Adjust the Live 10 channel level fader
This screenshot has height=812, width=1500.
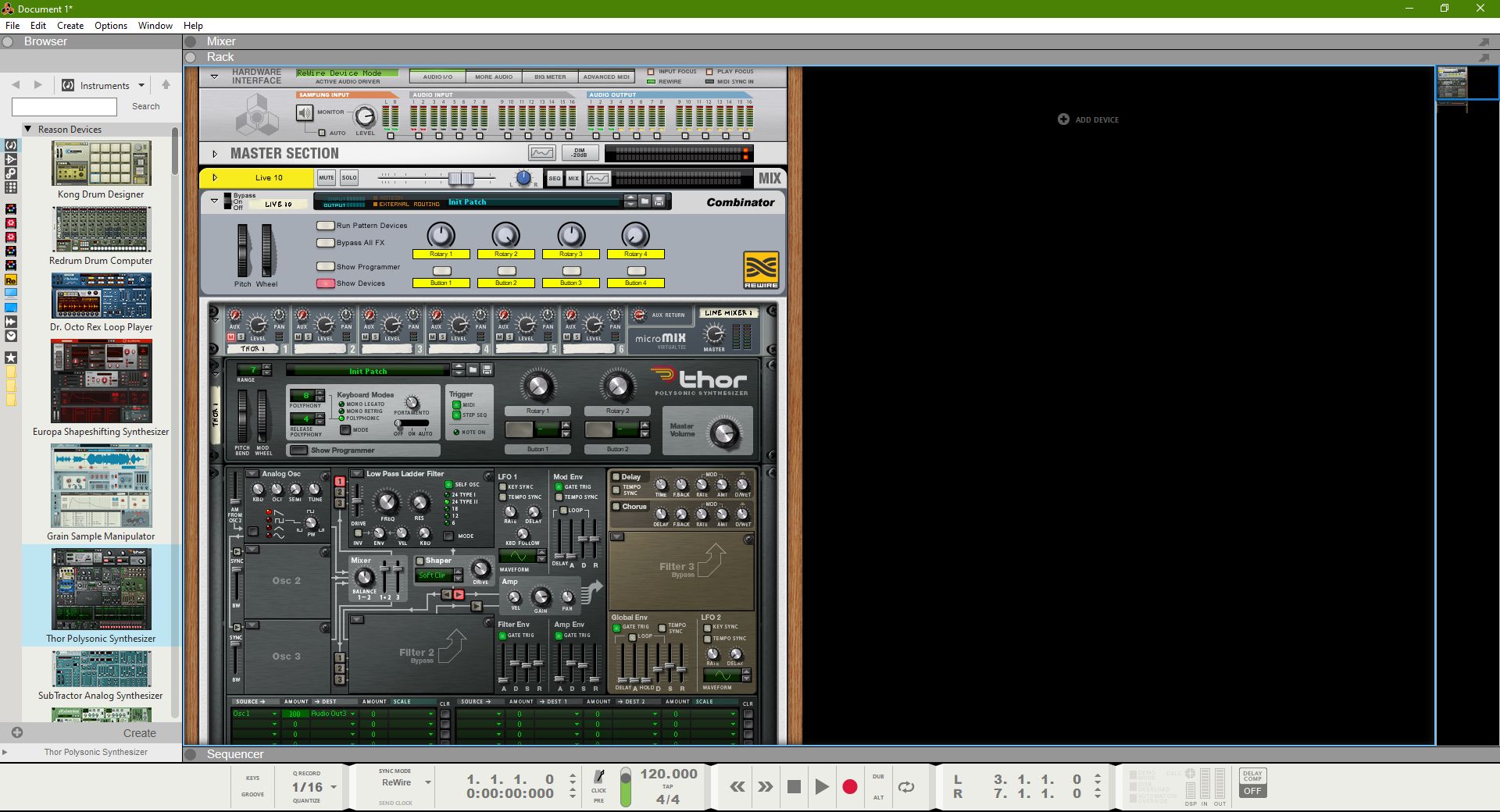point(461,178)
